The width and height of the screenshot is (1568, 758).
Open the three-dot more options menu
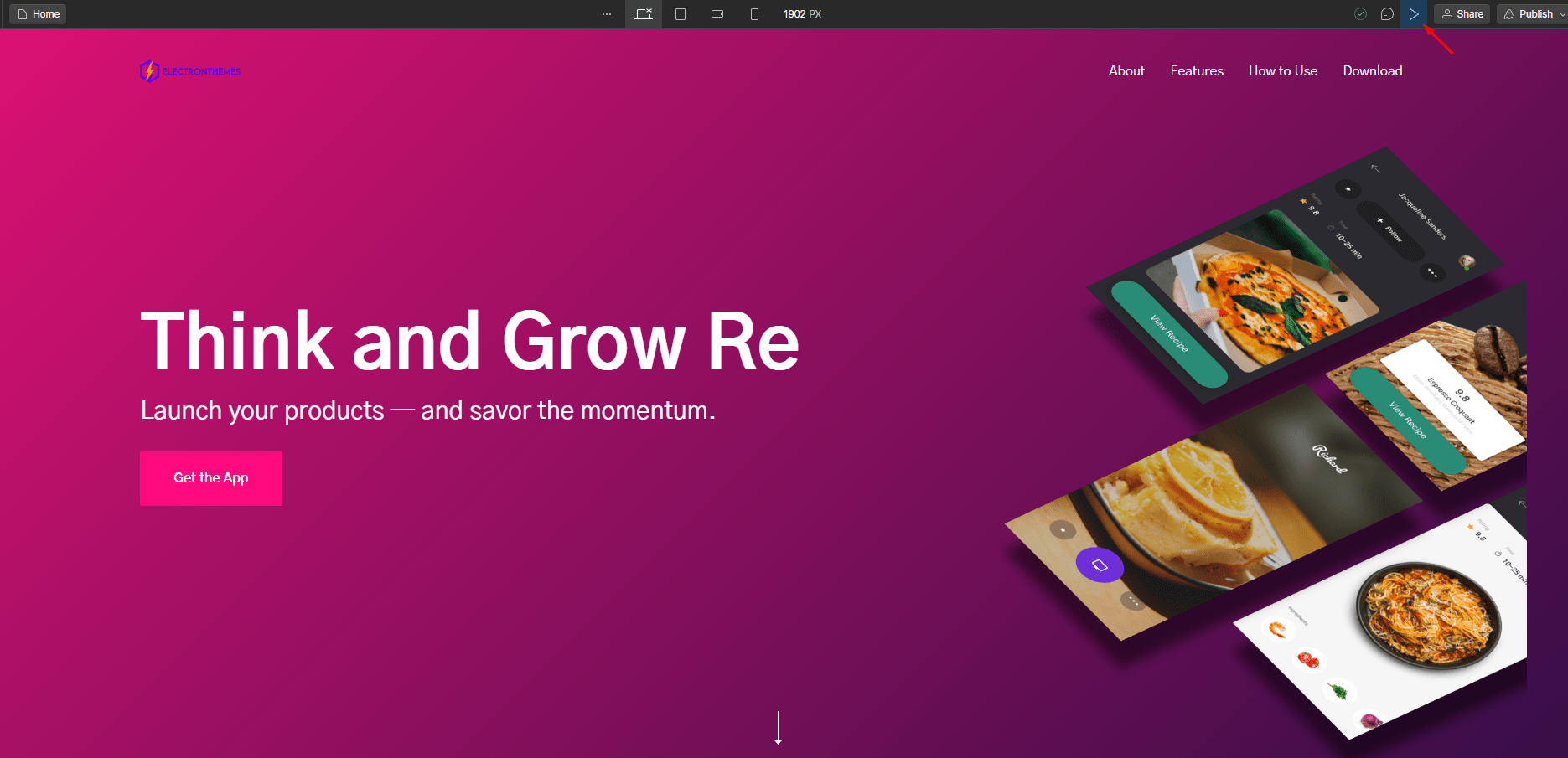point(607,14)
